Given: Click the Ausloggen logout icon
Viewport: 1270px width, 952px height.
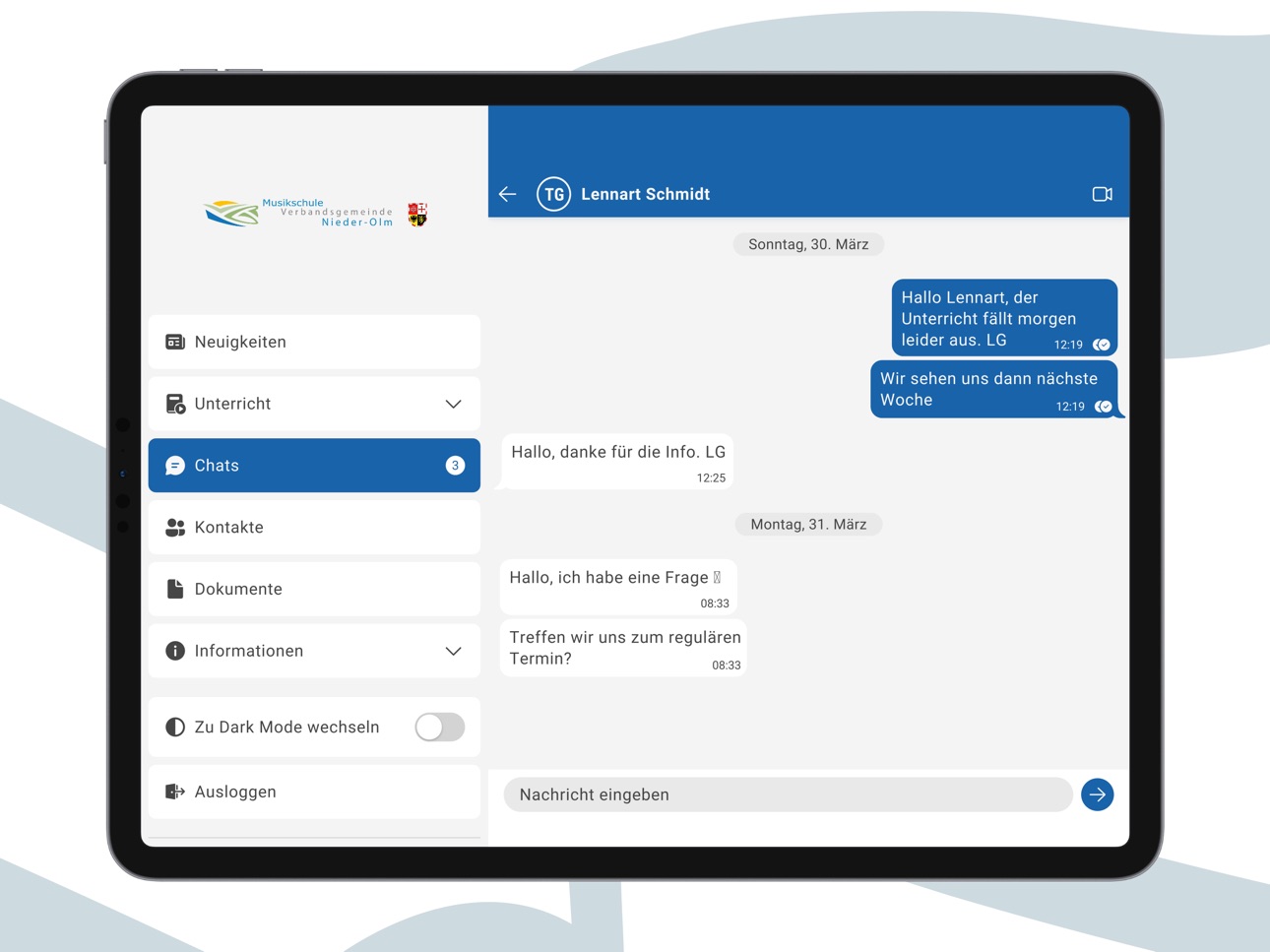Looking at the screenshot, I should click(x=175, y=792).
